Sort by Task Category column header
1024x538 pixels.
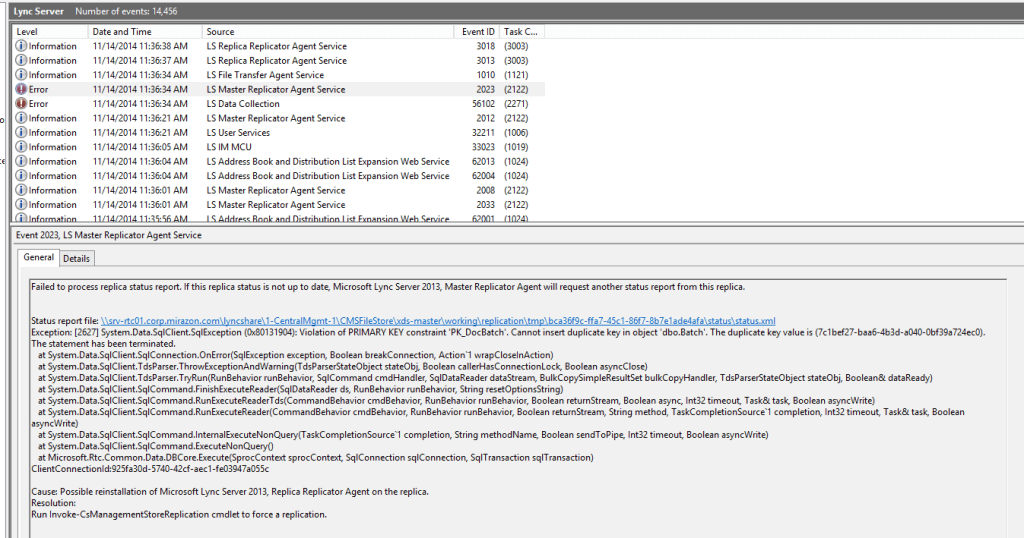click(x=522, y=31)
